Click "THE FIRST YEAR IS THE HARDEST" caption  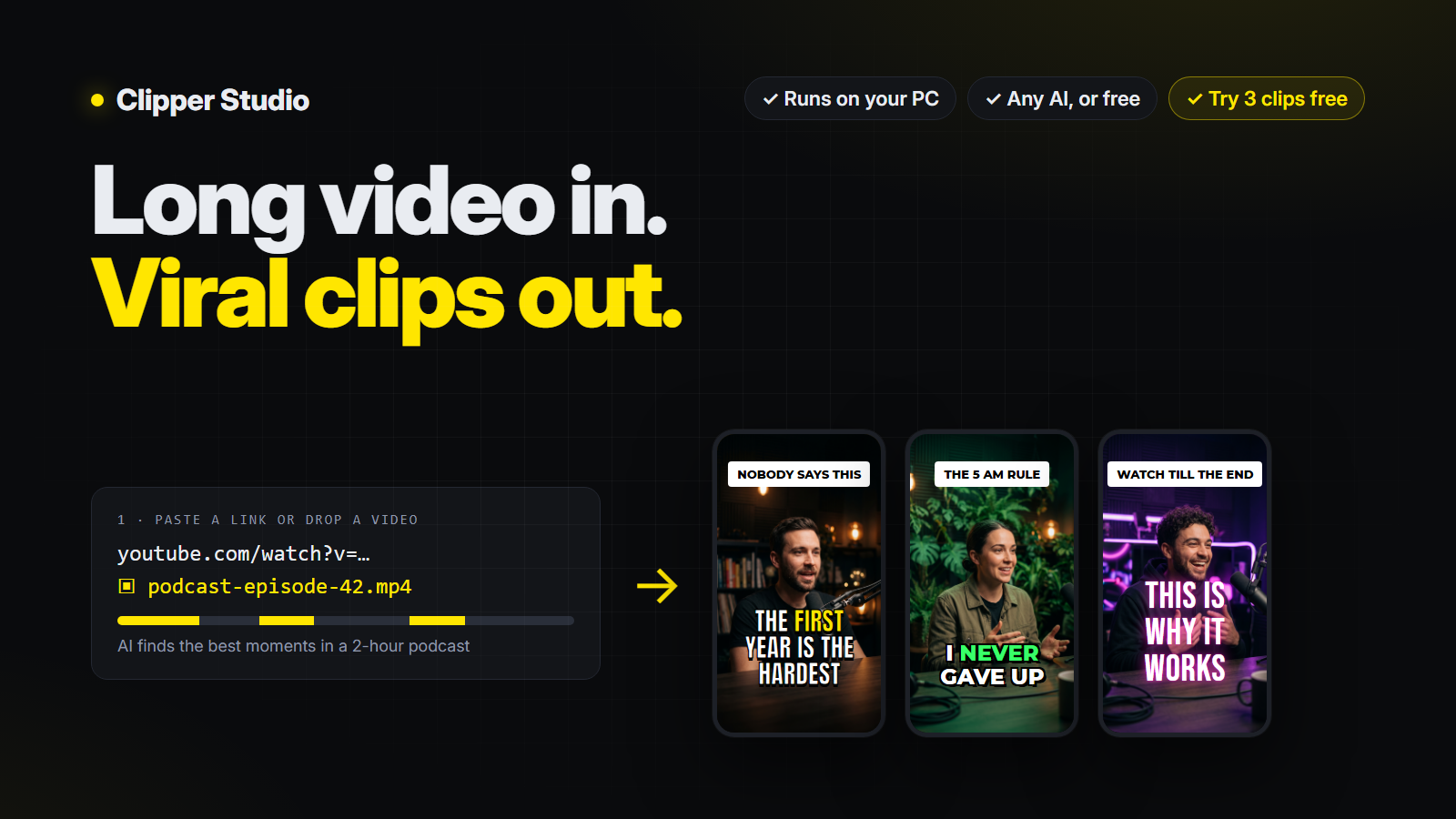tap(799, 647)
